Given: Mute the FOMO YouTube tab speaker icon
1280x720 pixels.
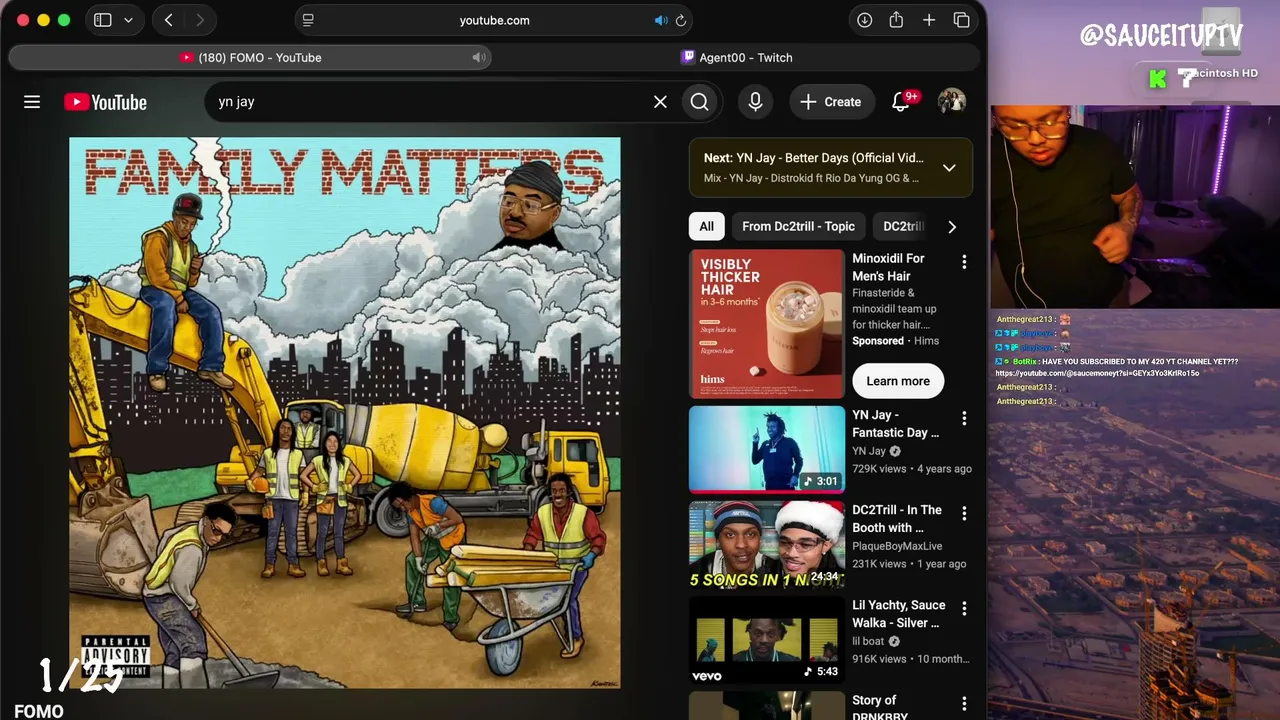Looking at the screenshot, I should pyautogui.click(x=478, y=58).
